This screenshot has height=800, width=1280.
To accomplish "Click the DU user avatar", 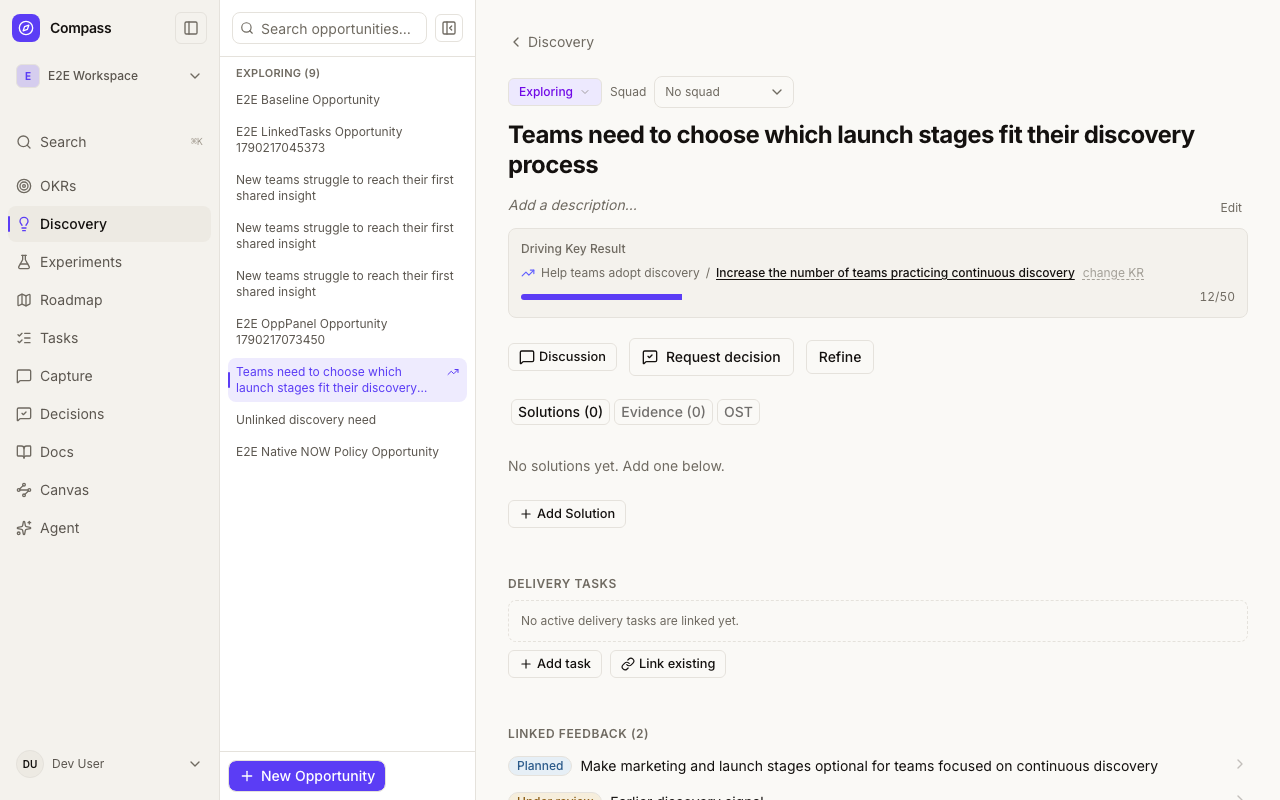I will 30,764.
